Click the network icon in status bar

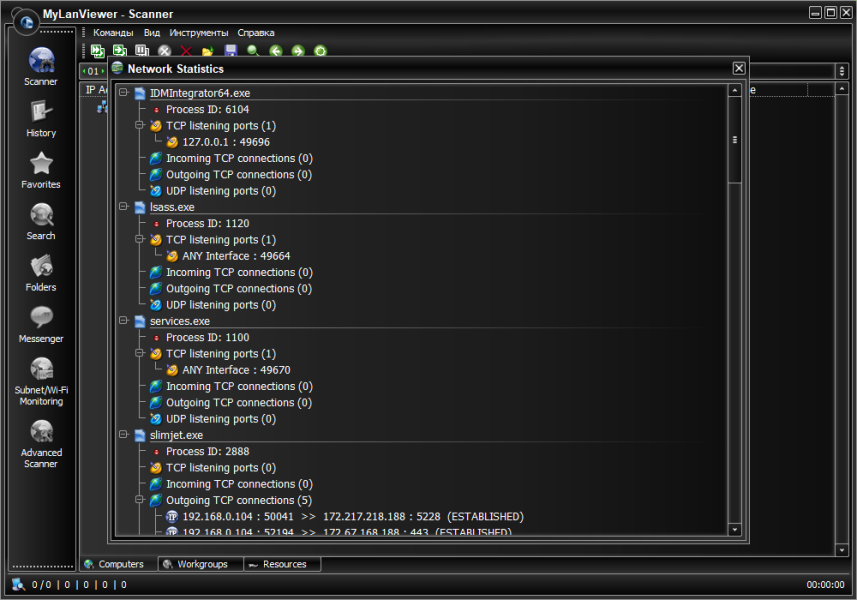click(19, 584)
